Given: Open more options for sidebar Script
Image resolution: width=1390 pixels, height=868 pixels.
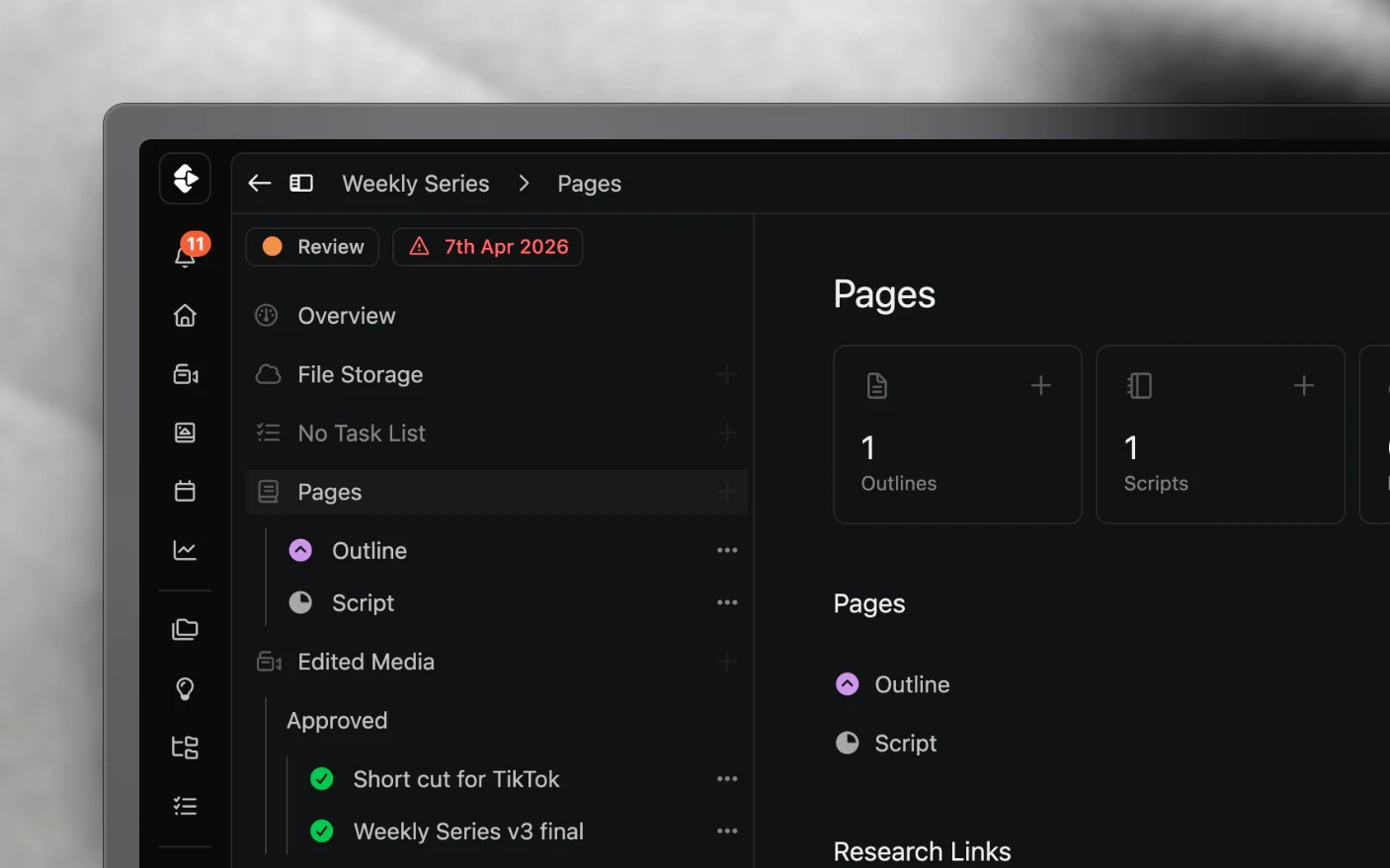Looking at the screenshot, I should point(727,602).
